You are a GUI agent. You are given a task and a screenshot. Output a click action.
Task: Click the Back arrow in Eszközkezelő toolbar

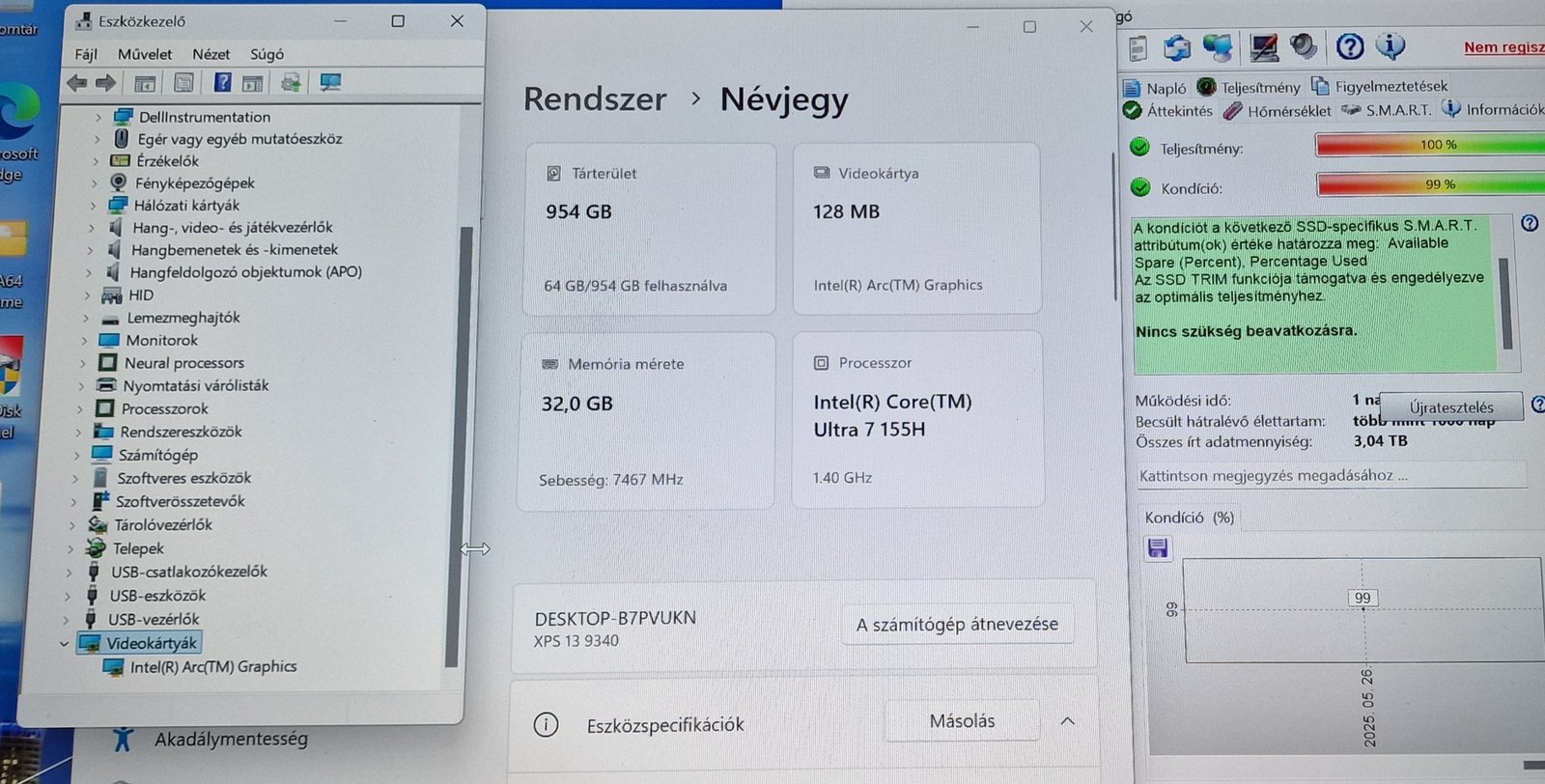coord(77,83)
